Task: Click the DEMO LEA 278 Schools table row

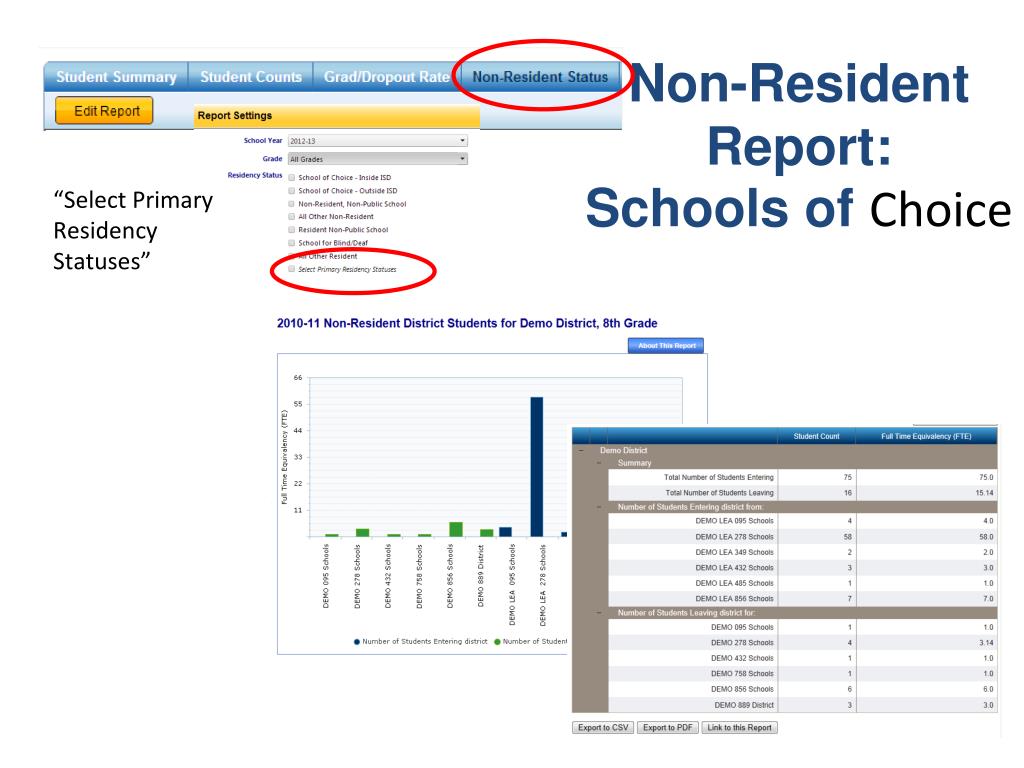Action: pos(803,537)
